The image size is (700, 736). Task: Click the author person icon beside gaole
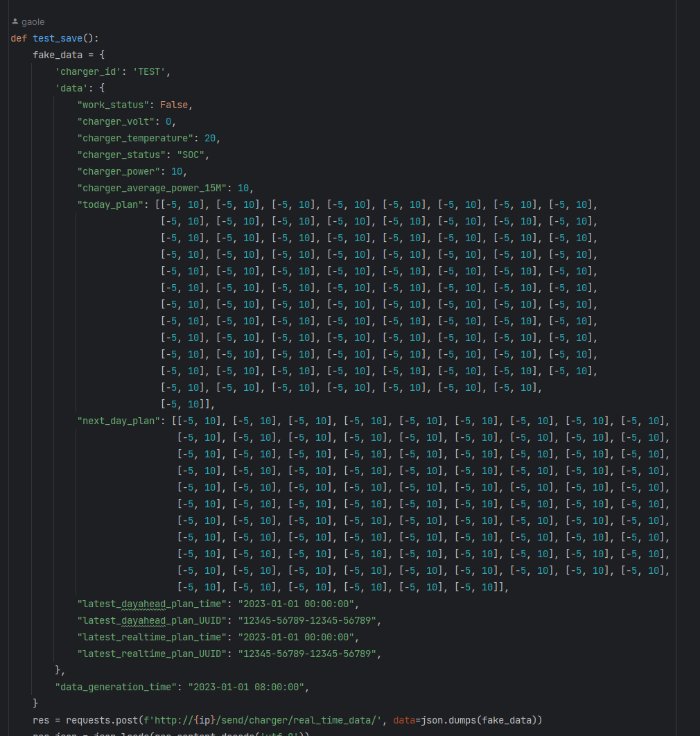[14, 20]
